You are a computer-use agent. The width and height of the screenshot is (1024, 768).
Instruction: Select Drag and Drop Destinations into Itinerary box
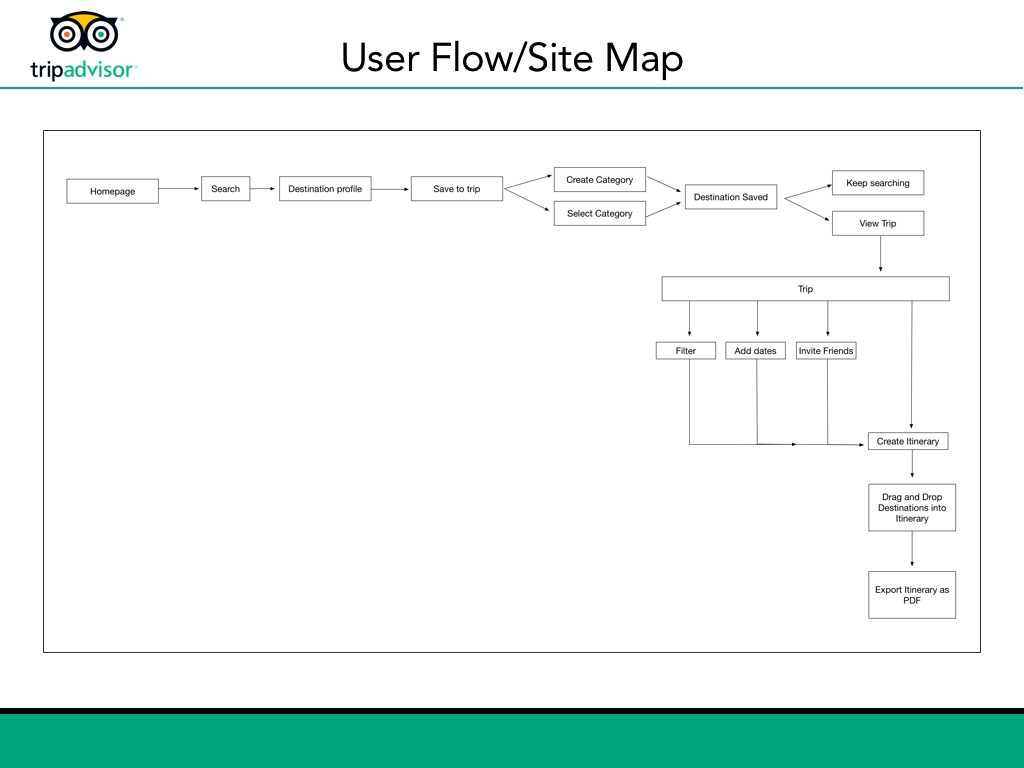pyautogui.click(x=912, y=507)
